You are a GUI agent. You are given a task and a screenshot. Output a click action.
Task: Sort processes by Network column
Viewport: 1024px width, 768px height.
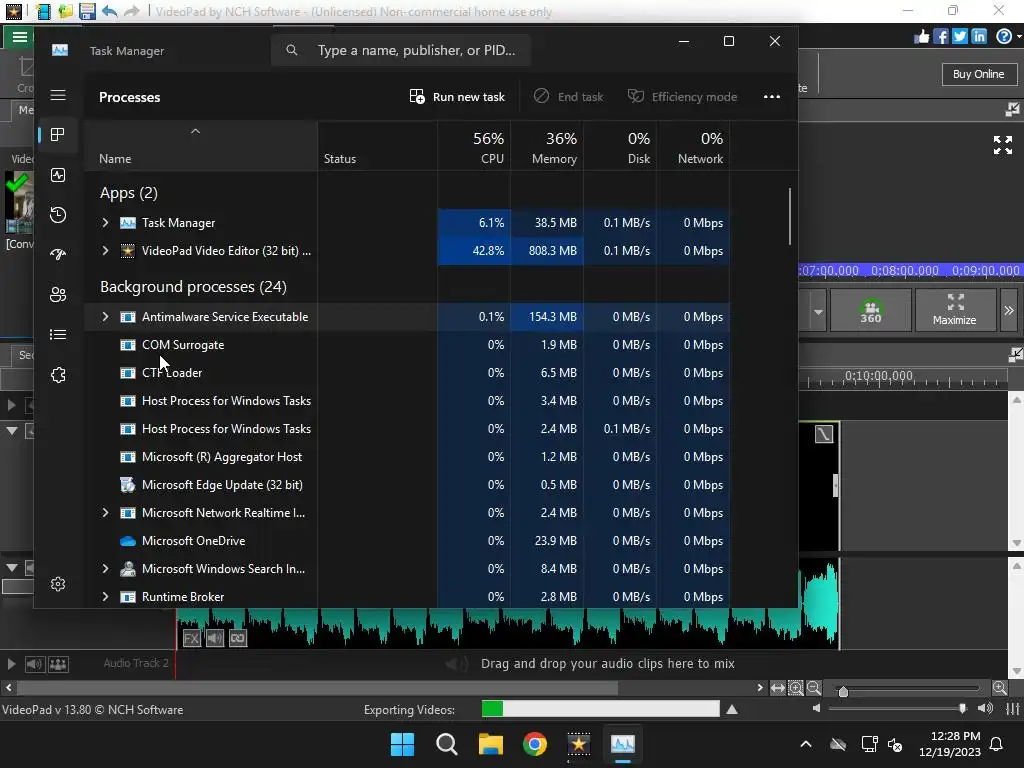694,147
